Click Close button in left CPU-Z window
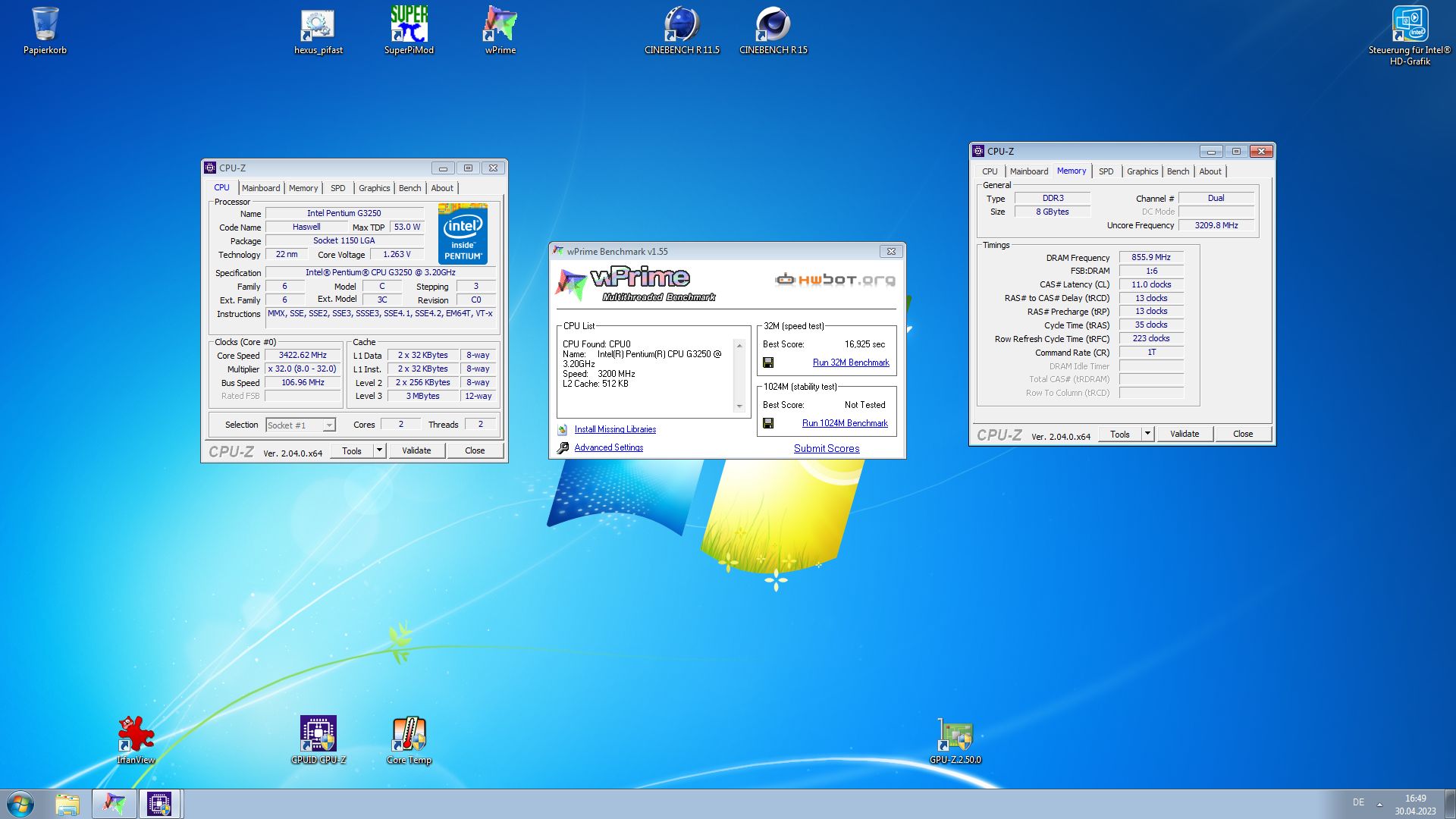1456x819 pixels. pos(475,450)
